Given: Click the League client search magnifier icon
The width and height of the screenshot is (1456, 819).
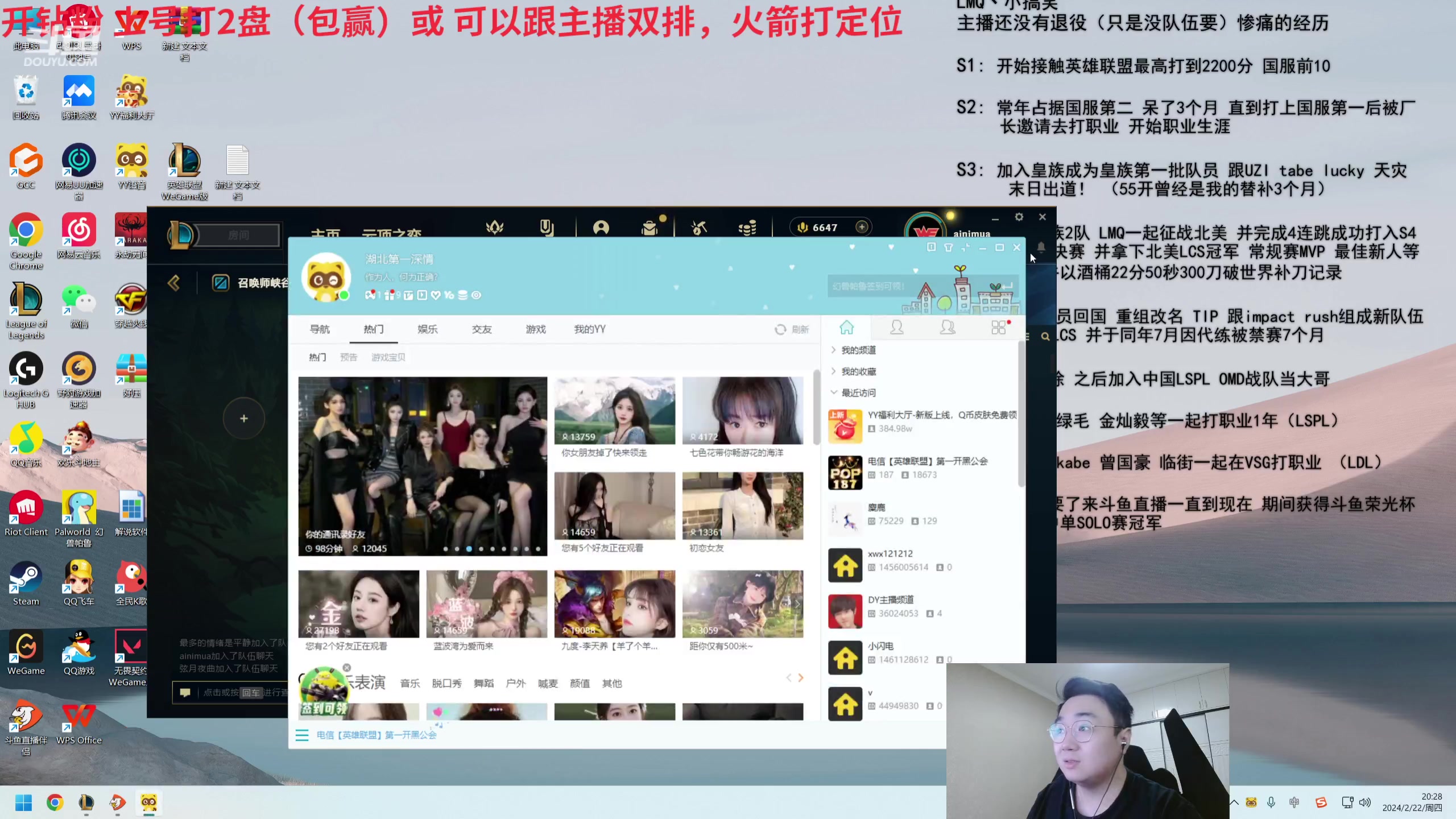Looking at the screenshot, I should tap(1045, 337).
